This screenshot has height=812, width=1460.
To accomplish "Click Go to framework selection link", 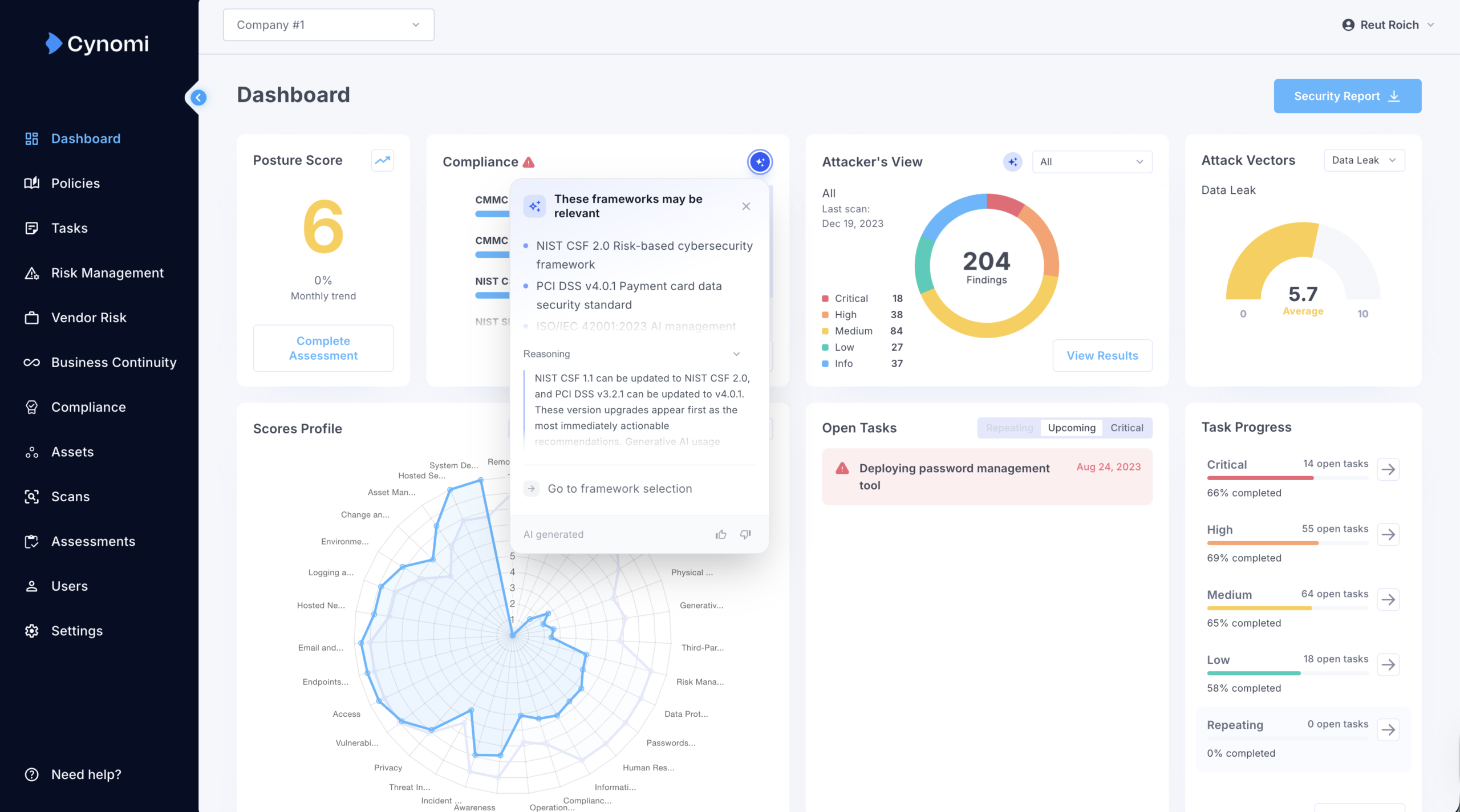I will point(620,489).
